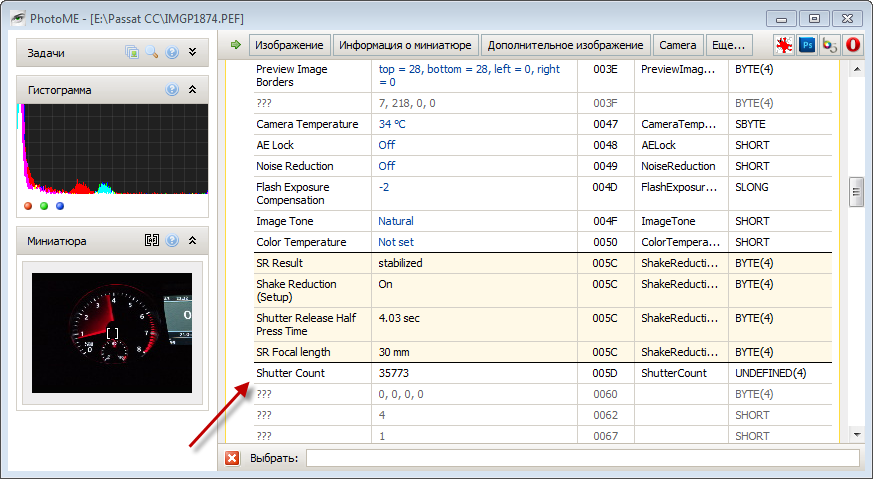873x479 pixels.
Task: Click the 7, 218, 0, 0 unknown value
Action: 407,103
